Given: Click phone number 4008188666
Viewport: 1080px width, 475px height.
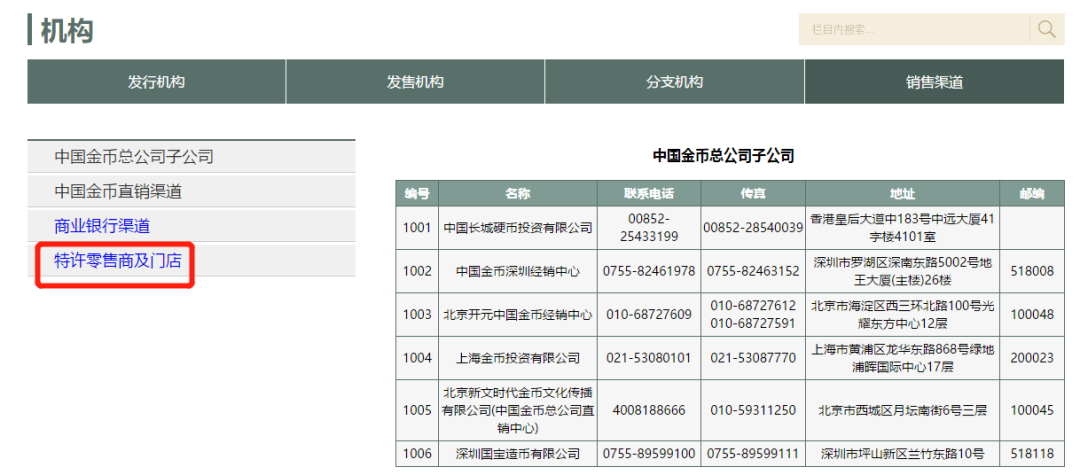Looking at the screenshot, I should 649,410.
